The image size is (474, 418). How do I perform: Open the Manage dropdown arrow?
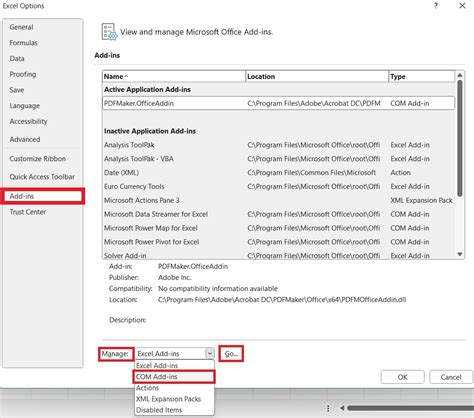tap(209, 353)
